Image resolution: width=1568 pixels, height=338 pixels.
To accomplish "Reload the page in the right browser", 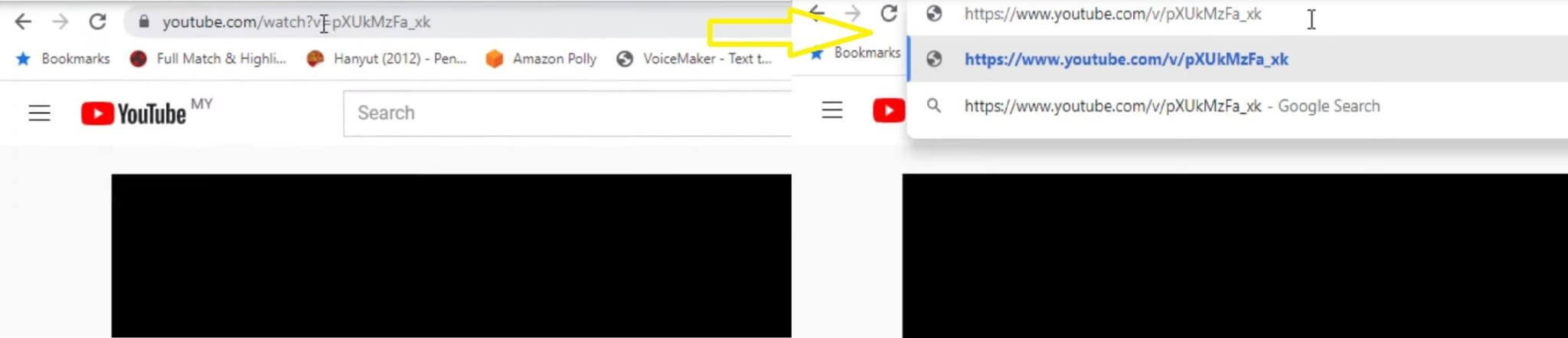I will [888, 13].
